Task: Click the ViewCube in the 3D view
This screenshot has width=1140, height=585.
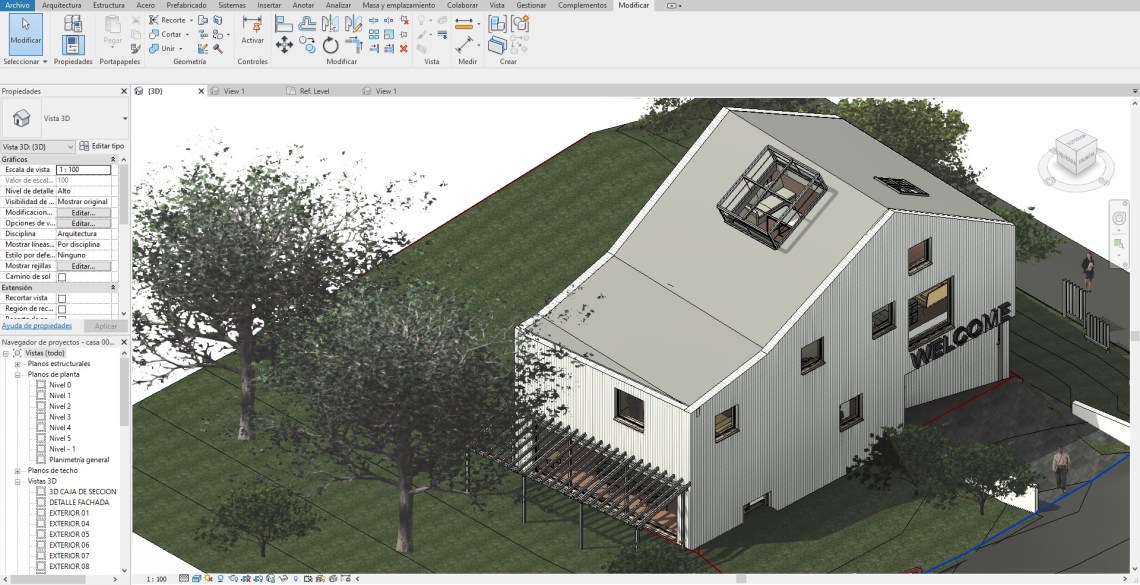Action: coord(1073,157)
